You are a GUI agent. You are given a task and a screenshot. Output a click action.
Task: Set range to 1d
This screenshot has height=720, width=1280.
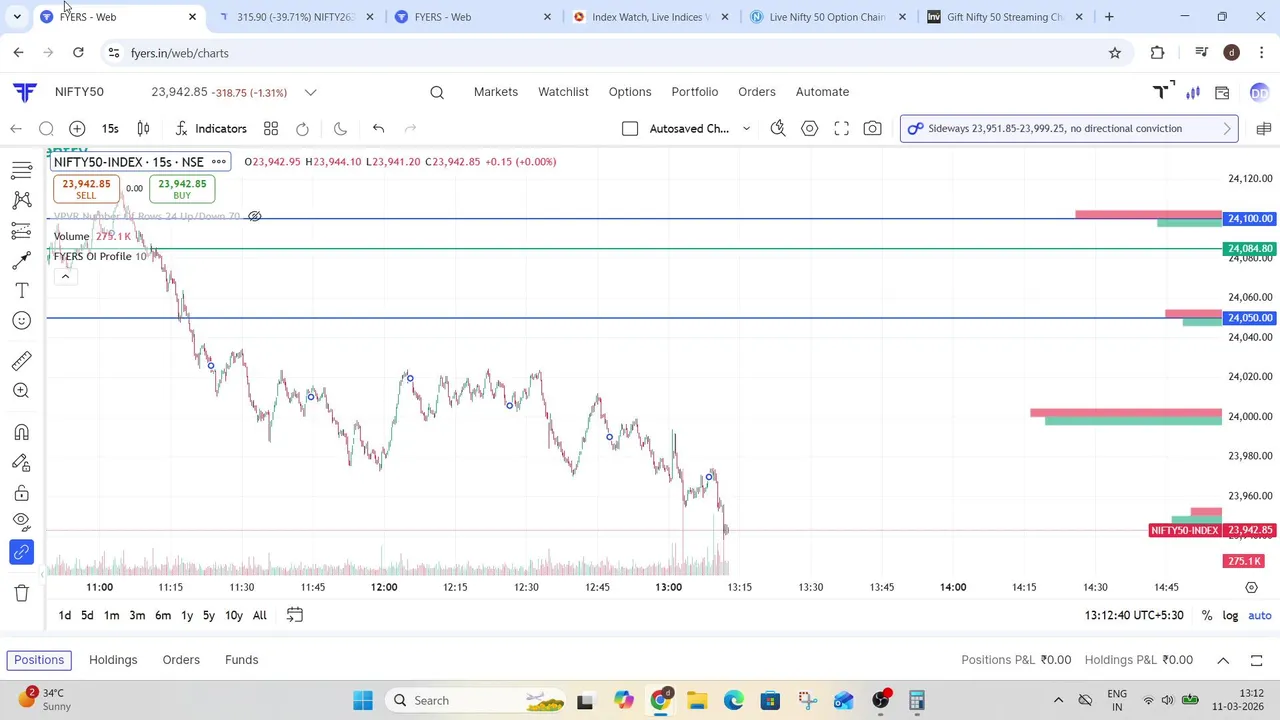[x=65, y=616]
